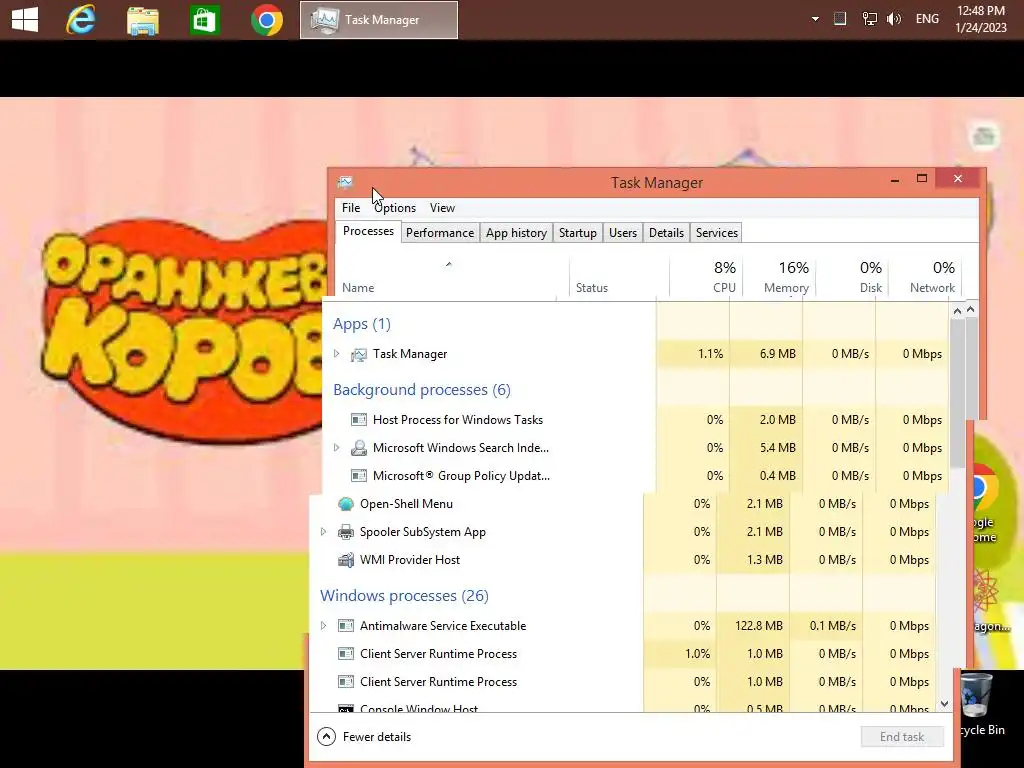Open File Explorer from taskbar
Image resolution: width=1024 pixels, height=768 pixels.
coord(142,20)
